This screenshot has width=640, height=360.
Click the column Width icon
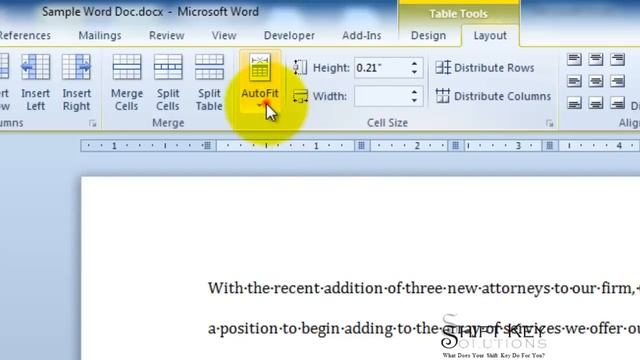pyautogui.click(x=300, y=96)
